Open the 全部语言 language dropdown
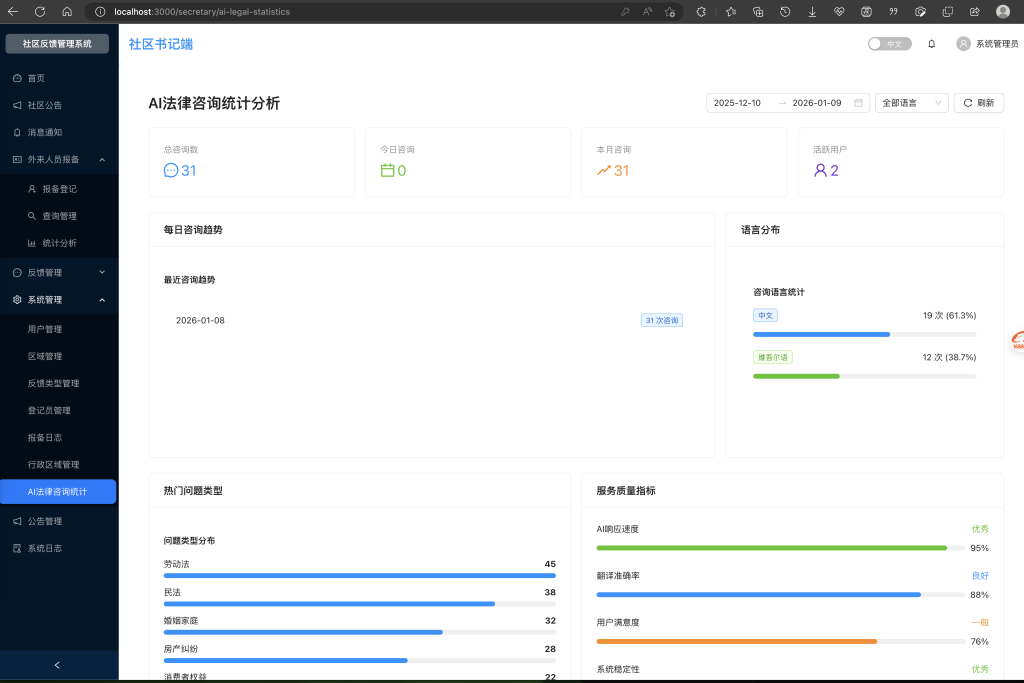 911,103
